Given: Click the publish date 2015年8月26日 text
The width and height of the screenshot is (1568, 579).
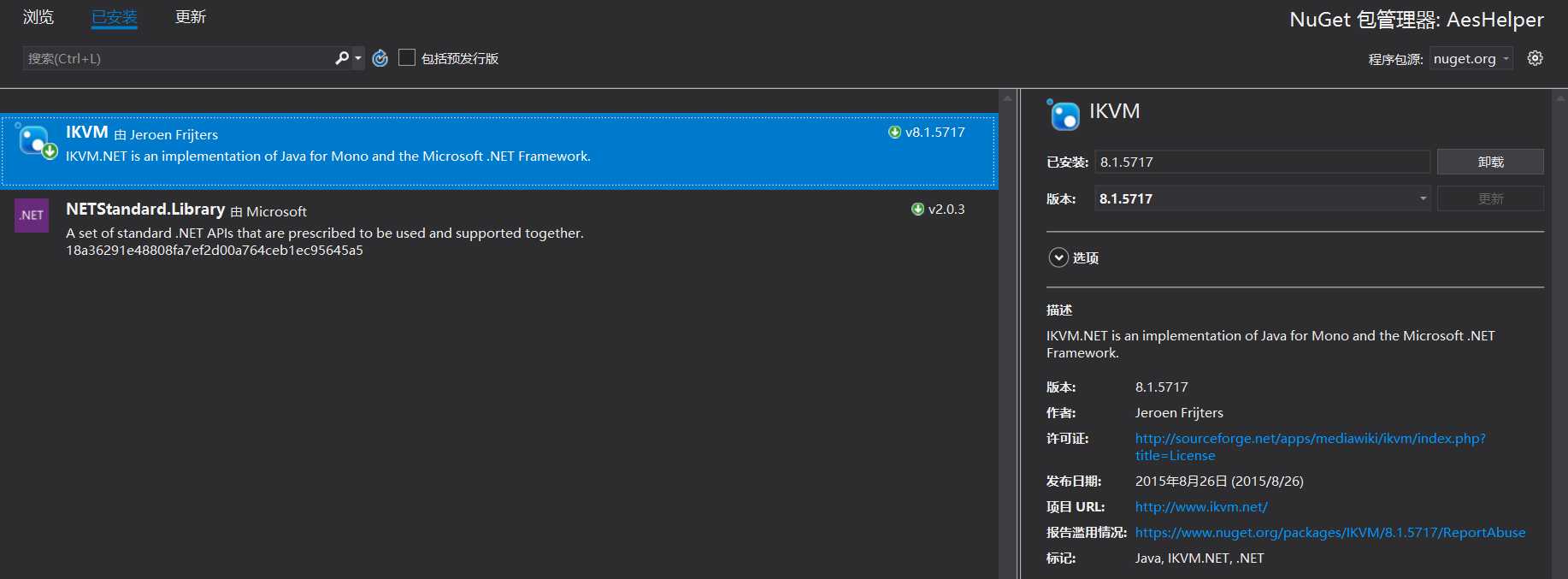Looking at the screenshot, I should click(x=1219, y=481).
